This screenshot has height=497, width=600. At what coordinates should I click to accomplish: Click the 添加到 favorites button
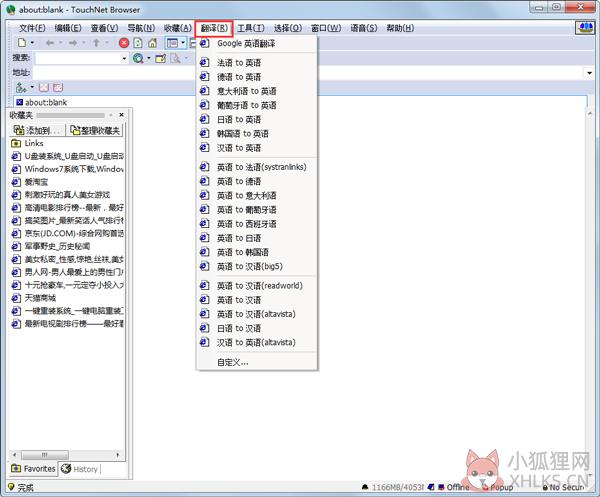pyautogui.click(x=37, y=130)
